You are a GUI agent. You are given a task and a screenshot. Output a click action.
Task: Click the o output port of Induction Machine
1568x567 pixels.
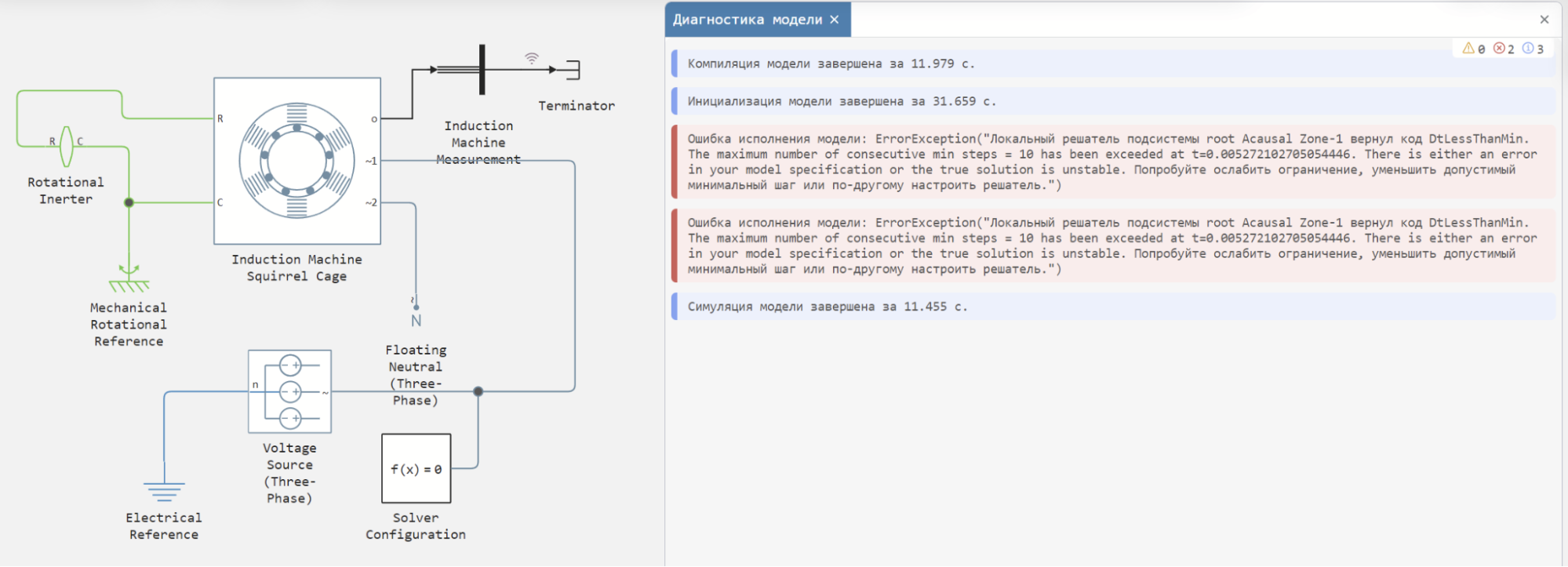click(x=374, y=119)
